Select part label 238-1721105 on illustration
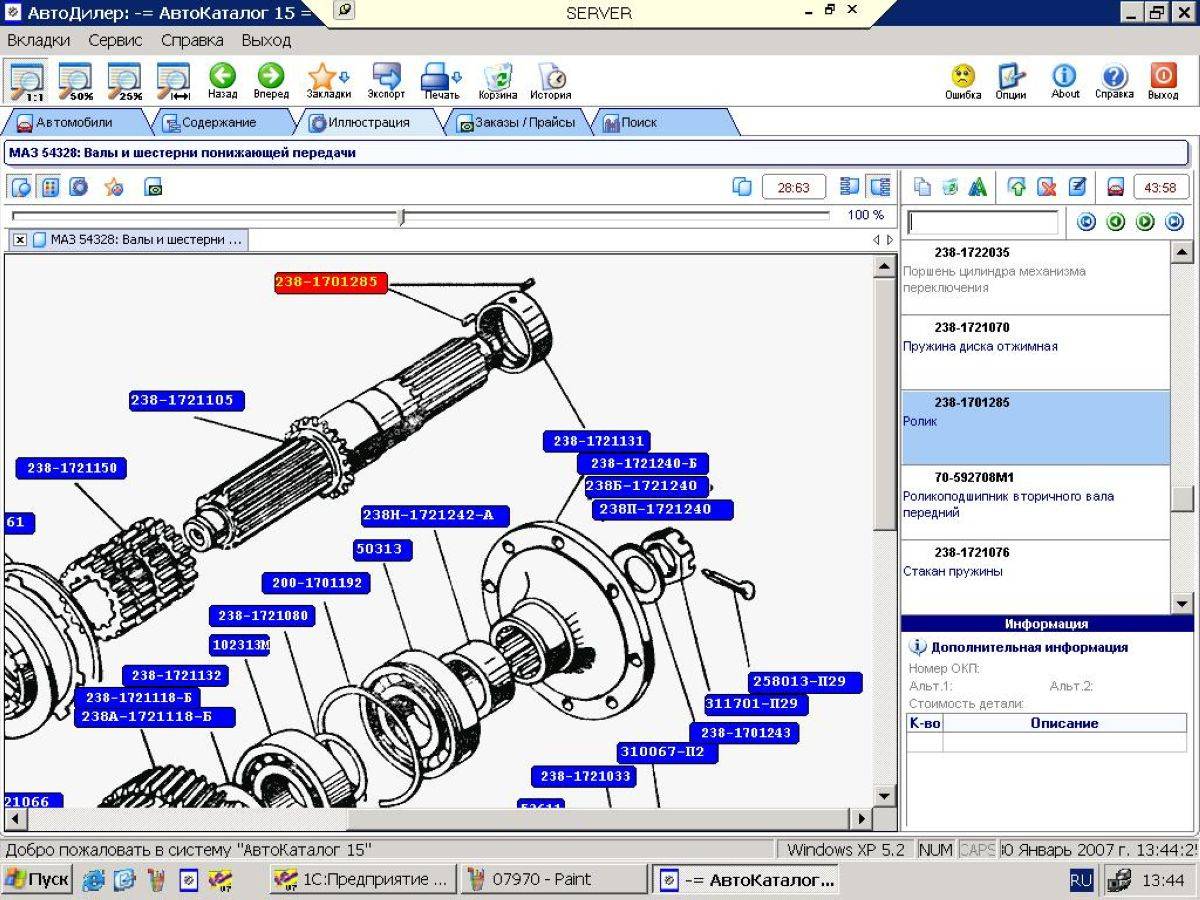The width and height of the screenshot is (1200, 900). click(x=187, y=401)
